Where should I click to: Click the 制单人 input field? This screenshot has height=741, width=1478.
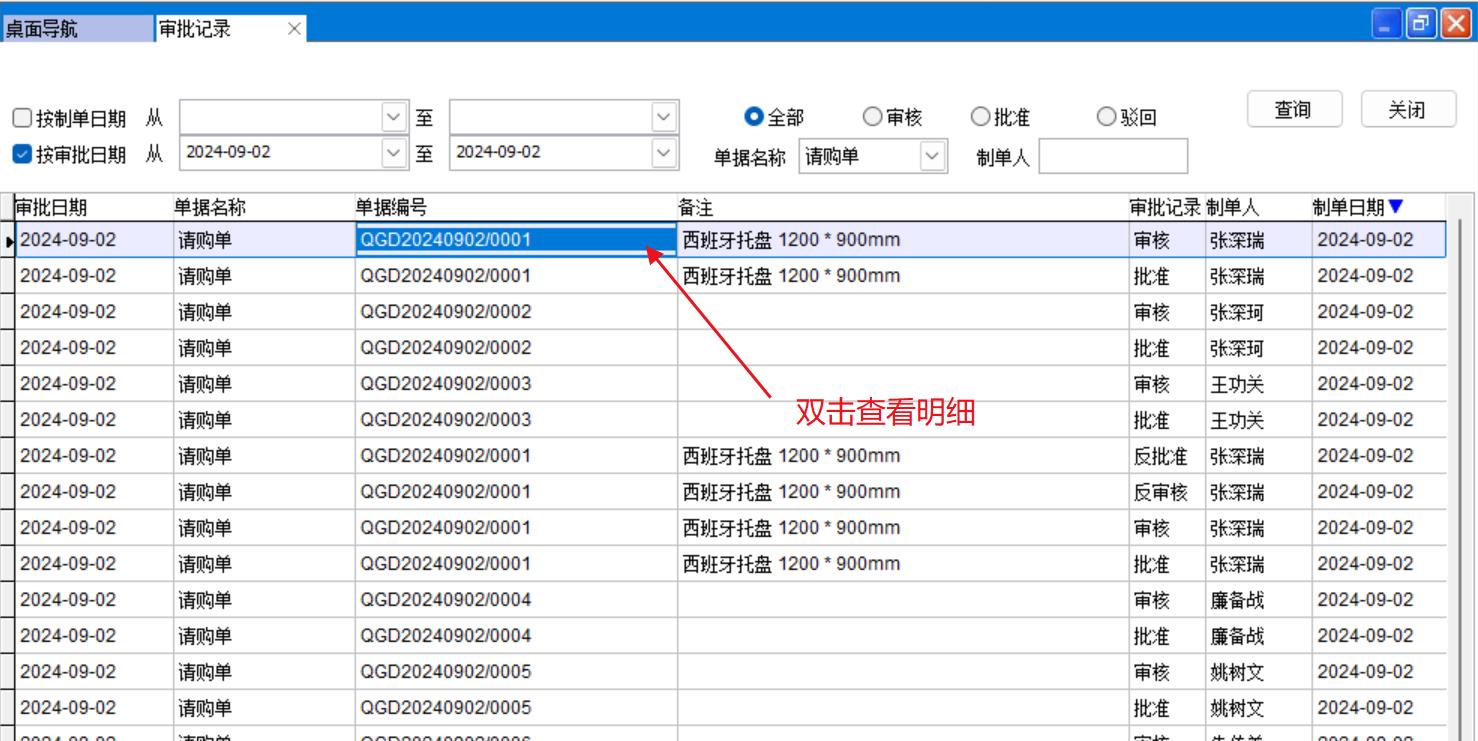[x=1113, y=157]
